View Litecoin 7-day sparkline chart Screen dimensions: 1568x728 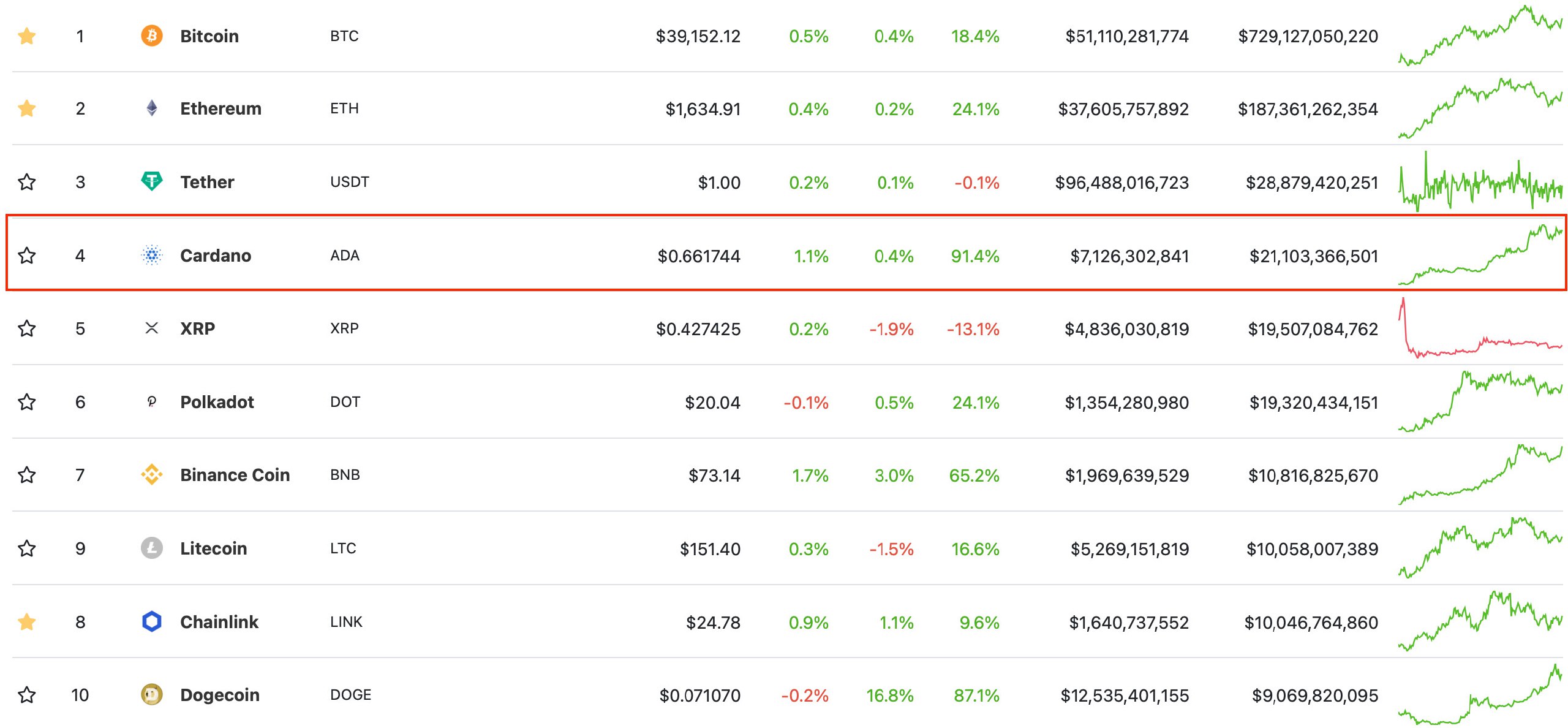(x=1480, y=548)
